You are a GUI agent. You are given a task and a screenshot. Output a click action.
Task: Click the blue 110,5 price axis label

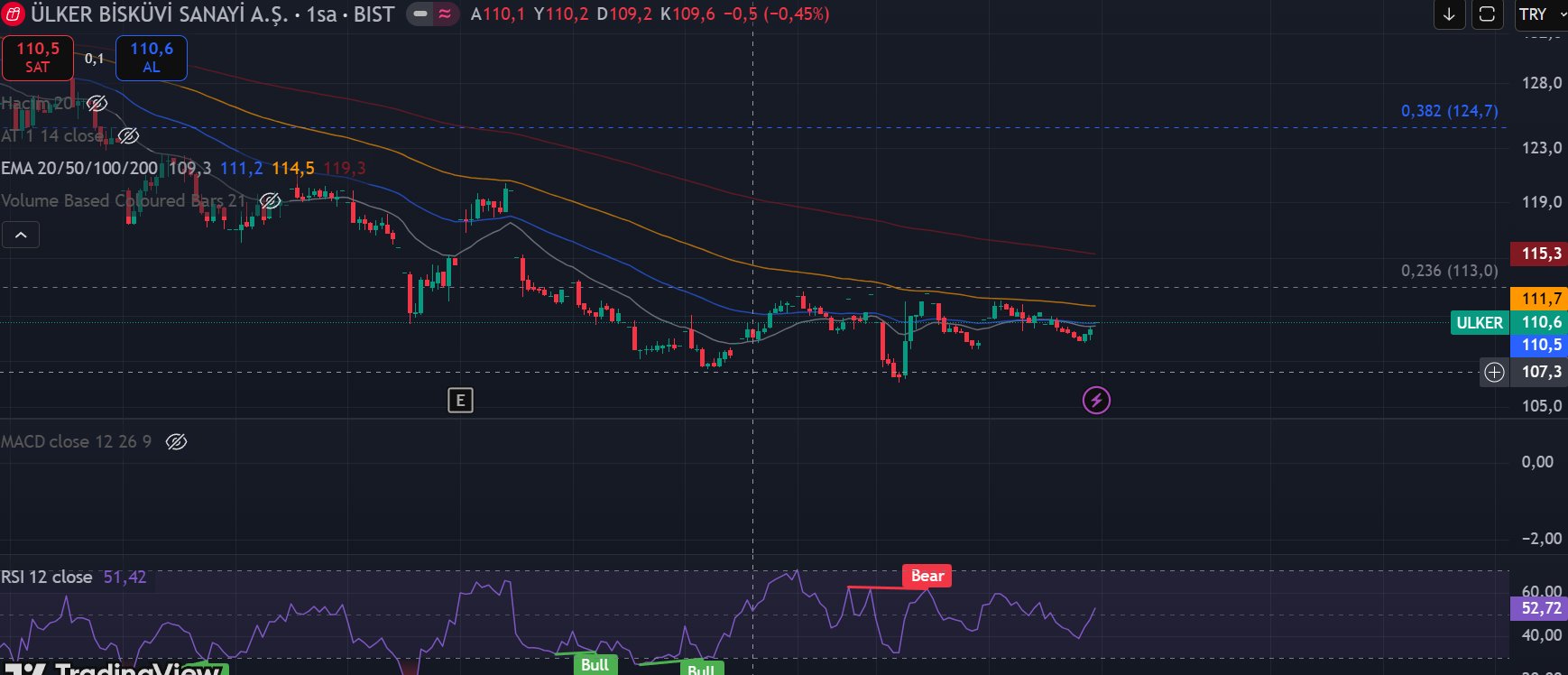(1539, 345)
